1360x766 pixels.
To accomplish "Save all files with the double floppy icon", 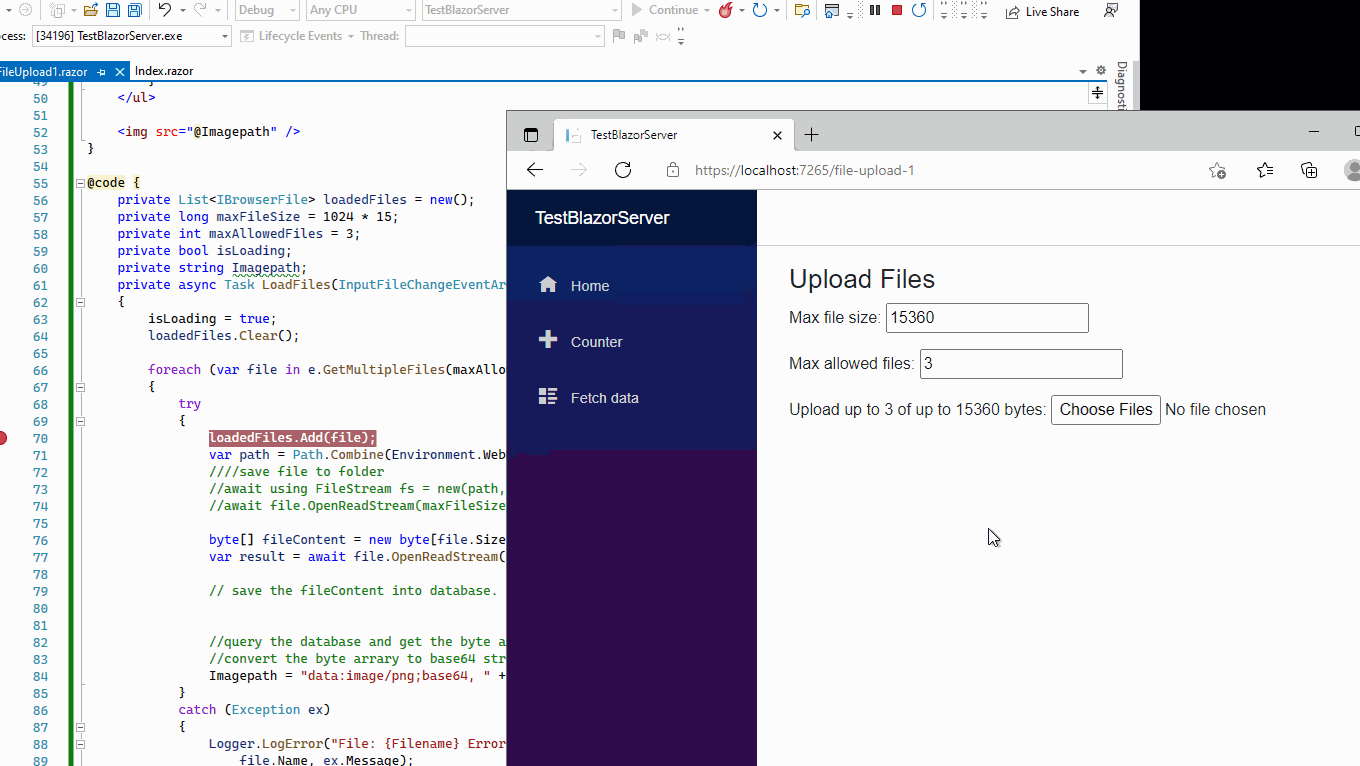I will coord(134,10).
